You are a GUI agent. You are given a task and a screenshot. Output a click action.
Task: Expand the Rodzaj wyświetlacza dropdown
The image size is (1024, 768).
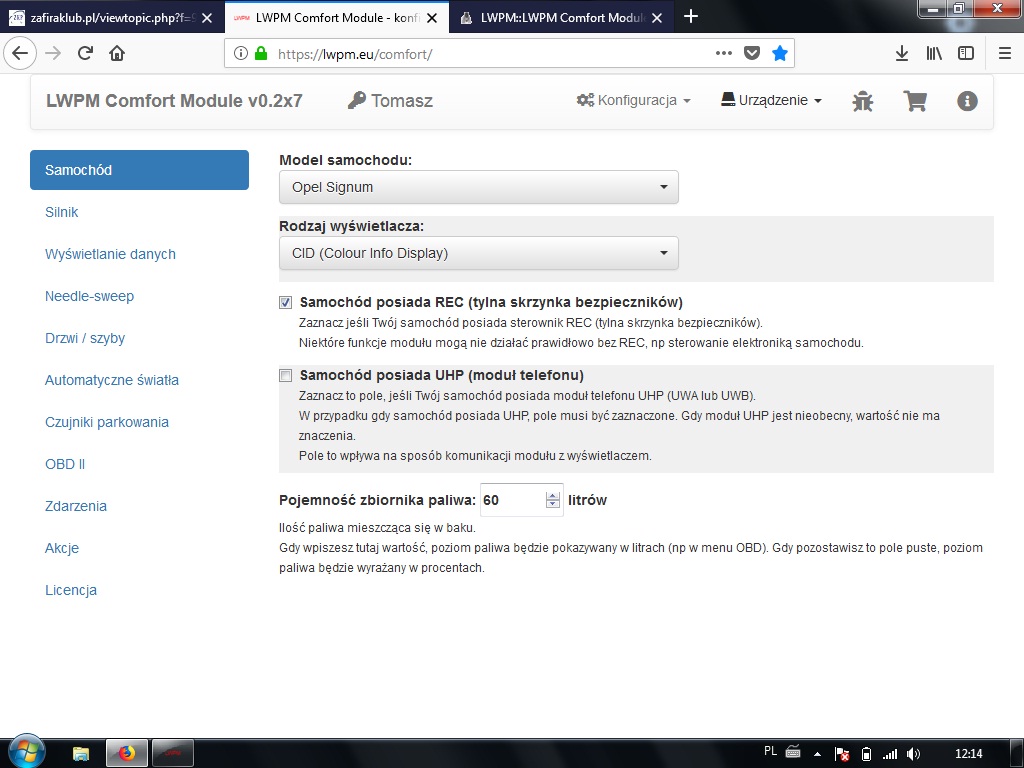pyautogui.click(x=478, y=253)
